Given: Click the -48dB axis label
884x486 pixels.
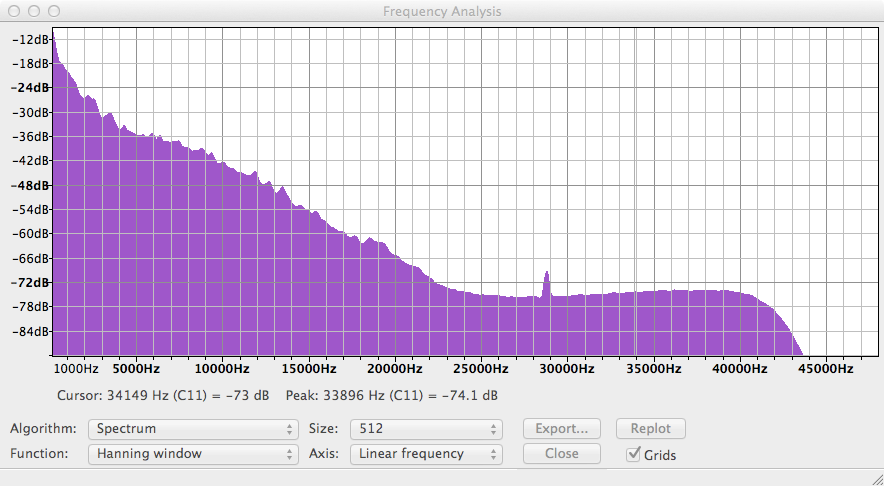Looking at the screenshot, I should coord(30,185).
